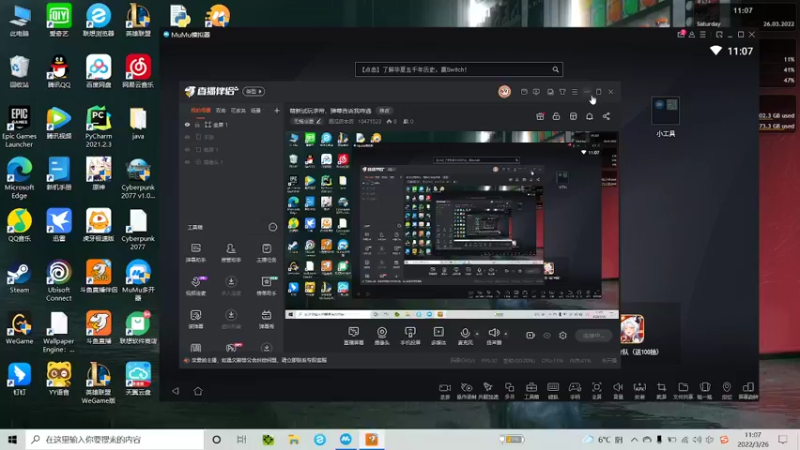Viewport: 800px width, 450px height.
Task: Rotate MuMu screen with 屏幕旋转
Action: click(748, 390)
